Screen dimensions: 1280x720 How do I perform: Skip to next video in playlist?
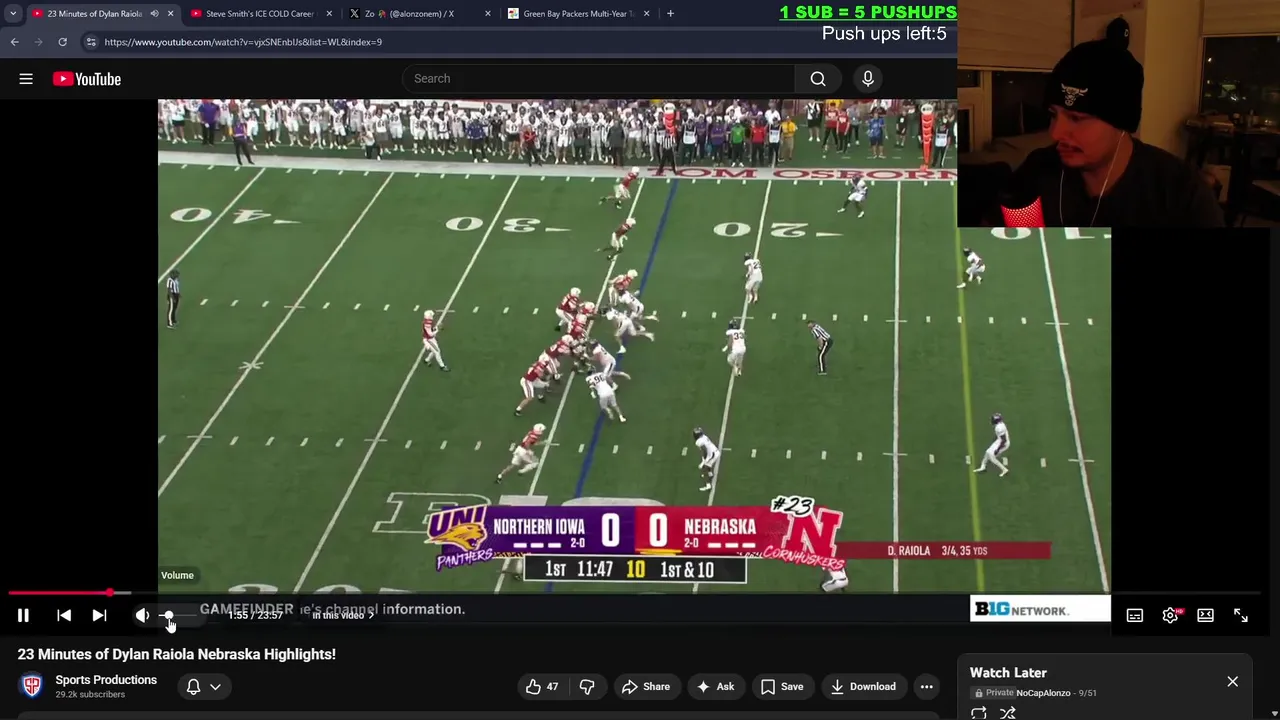click(x=99, y=616)
